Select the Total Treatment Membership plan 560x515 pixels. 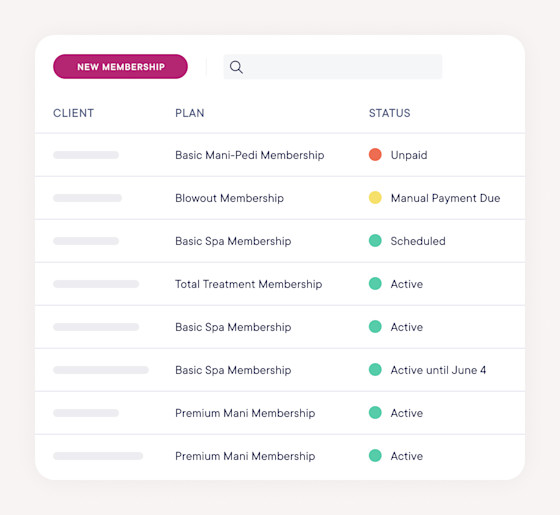click(x=249, y=284)
